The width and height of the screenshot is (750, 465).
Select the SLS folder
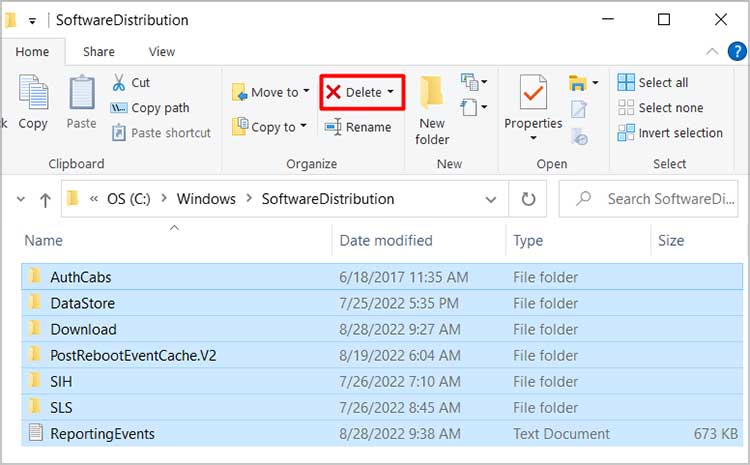point(382,407)
